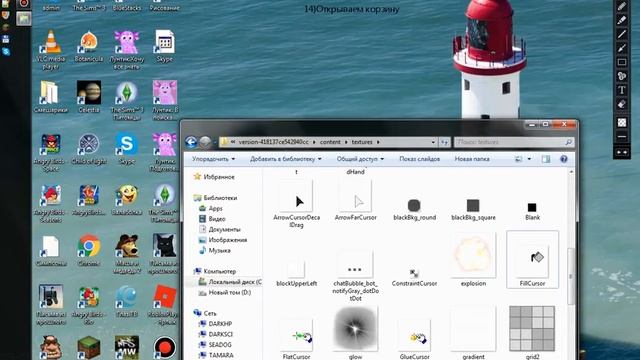Open the Botanicula desktop shortcut
Viewport: 640px width, 360px height.
89,47
